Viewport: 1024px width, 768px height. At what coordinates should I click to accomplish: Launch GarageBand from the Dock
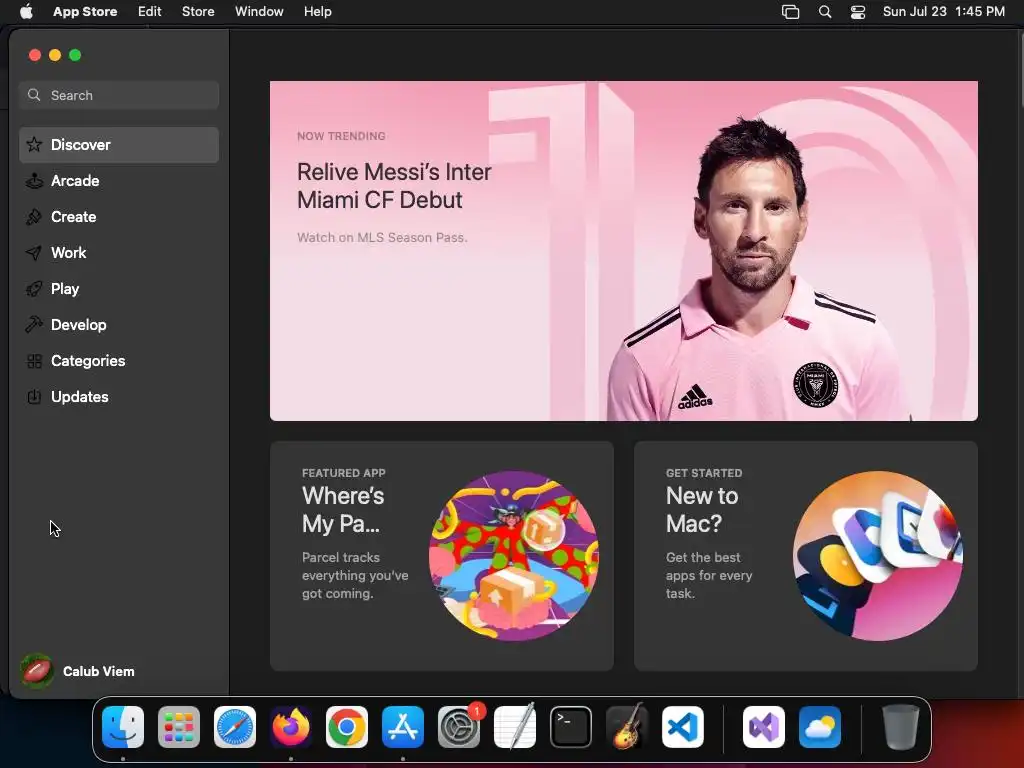click(x=627, y=727)
